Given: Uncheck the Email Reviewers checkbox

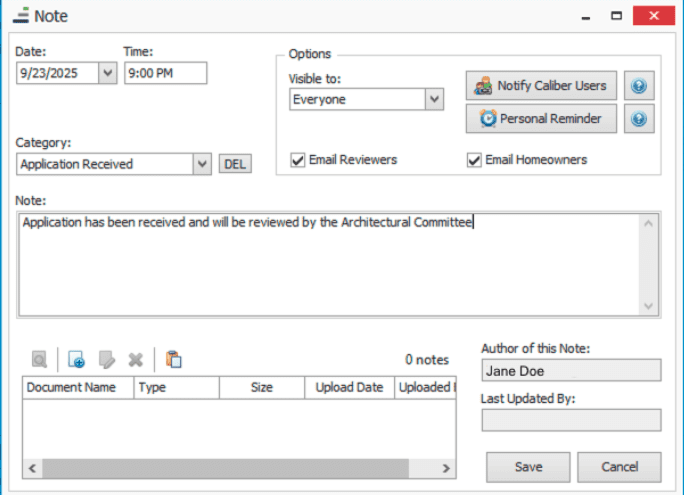Looking at the screenshot, I should coord(298,160).
